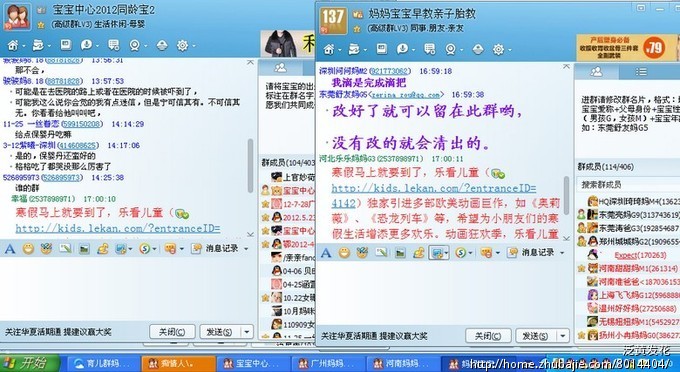Click message shield icon in 妈妈宝宝早教 chat toolbar
Image resolution: width=680 pixels, height=372 pixels.
pos(486,252)
